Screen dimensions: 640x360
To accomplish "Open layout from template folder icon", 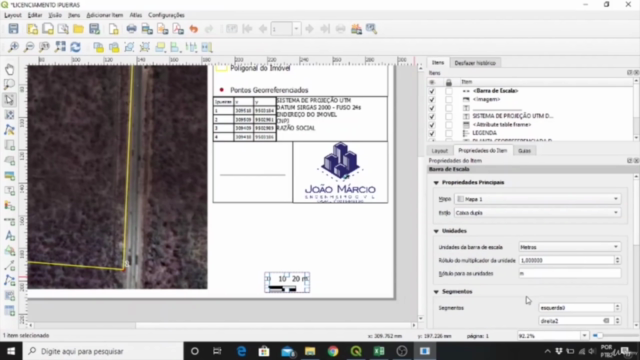I will 78,29.
